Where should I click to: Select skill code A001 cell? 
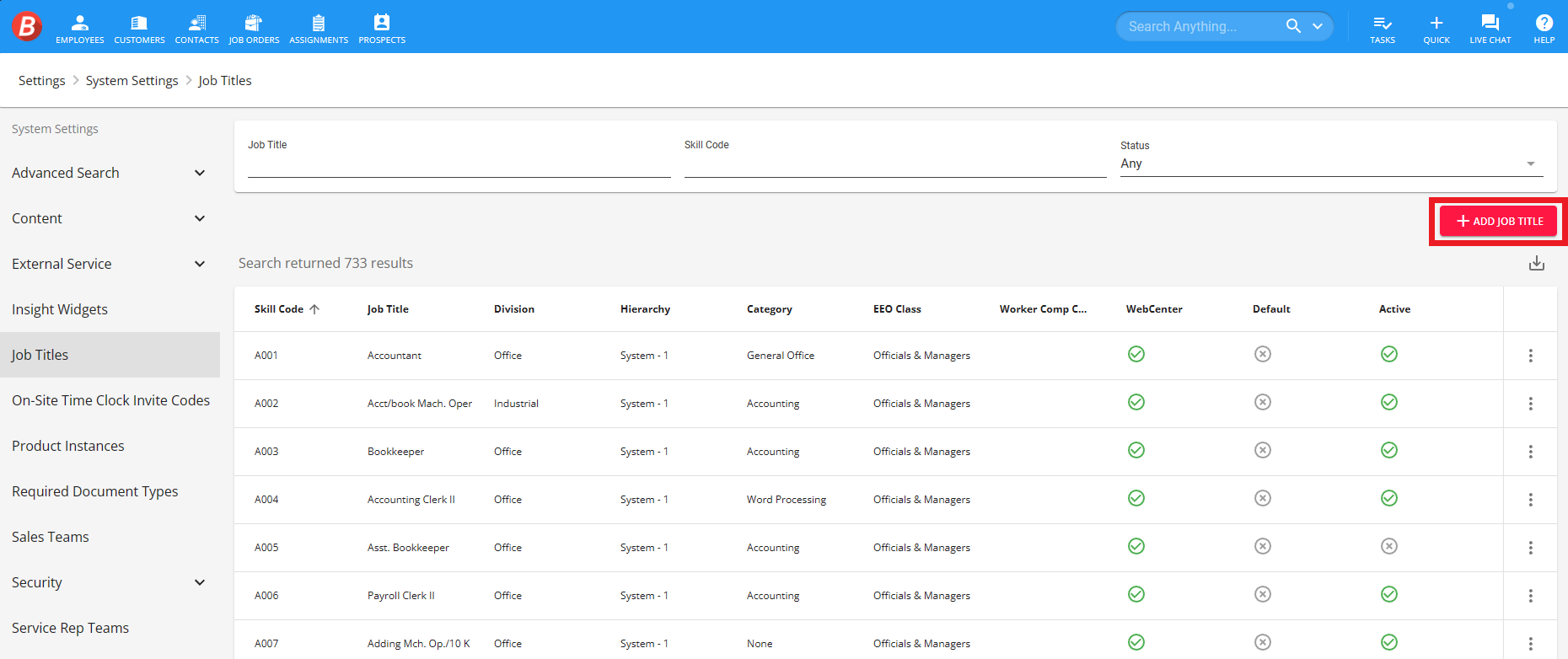[266, 356]
